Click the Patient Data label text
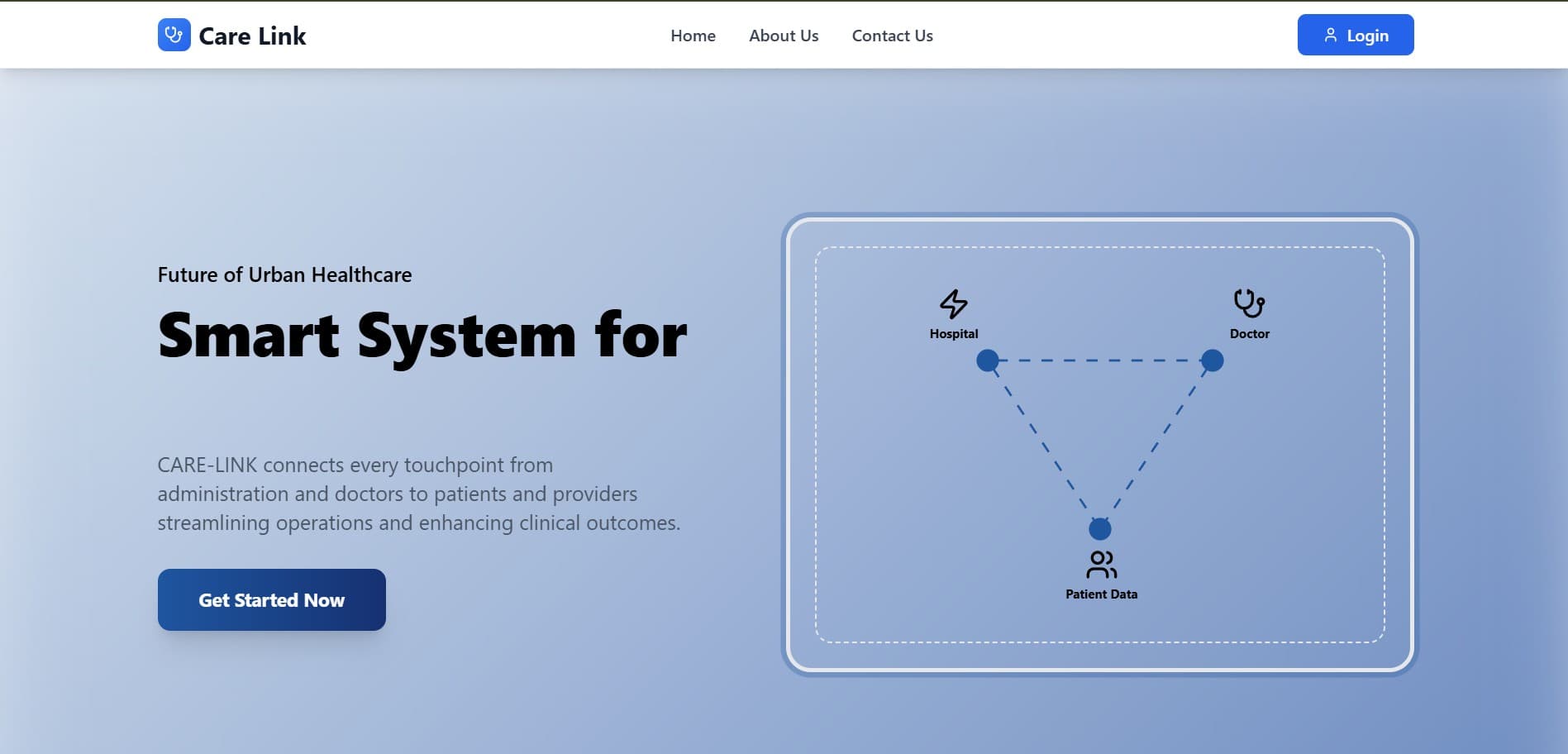The height and width of the screenshot is (754, 1568). coord(1101,594)
